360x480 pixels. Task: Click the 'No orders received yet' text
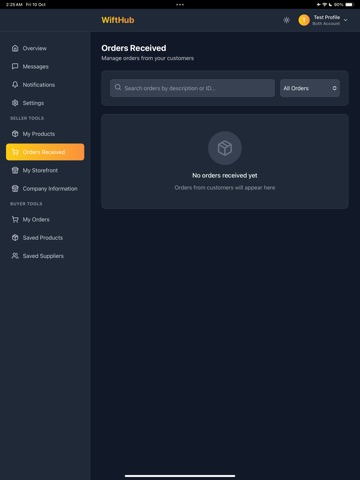click(225, 175)
